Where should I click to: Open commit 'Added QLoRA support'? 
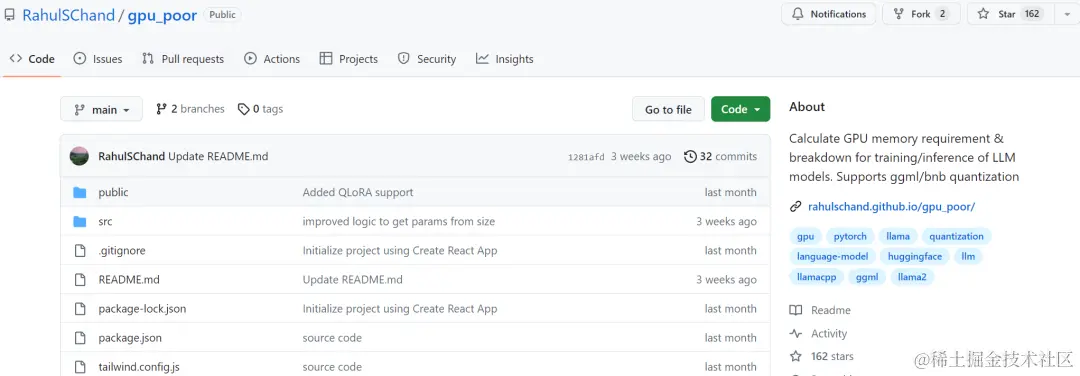(358, 192)
